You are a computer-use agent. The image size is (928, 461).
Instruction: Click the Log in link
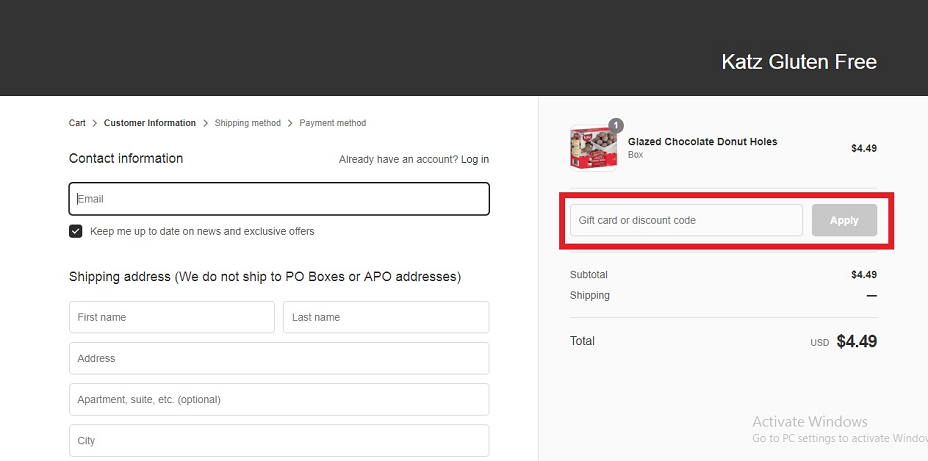(475, 159)
